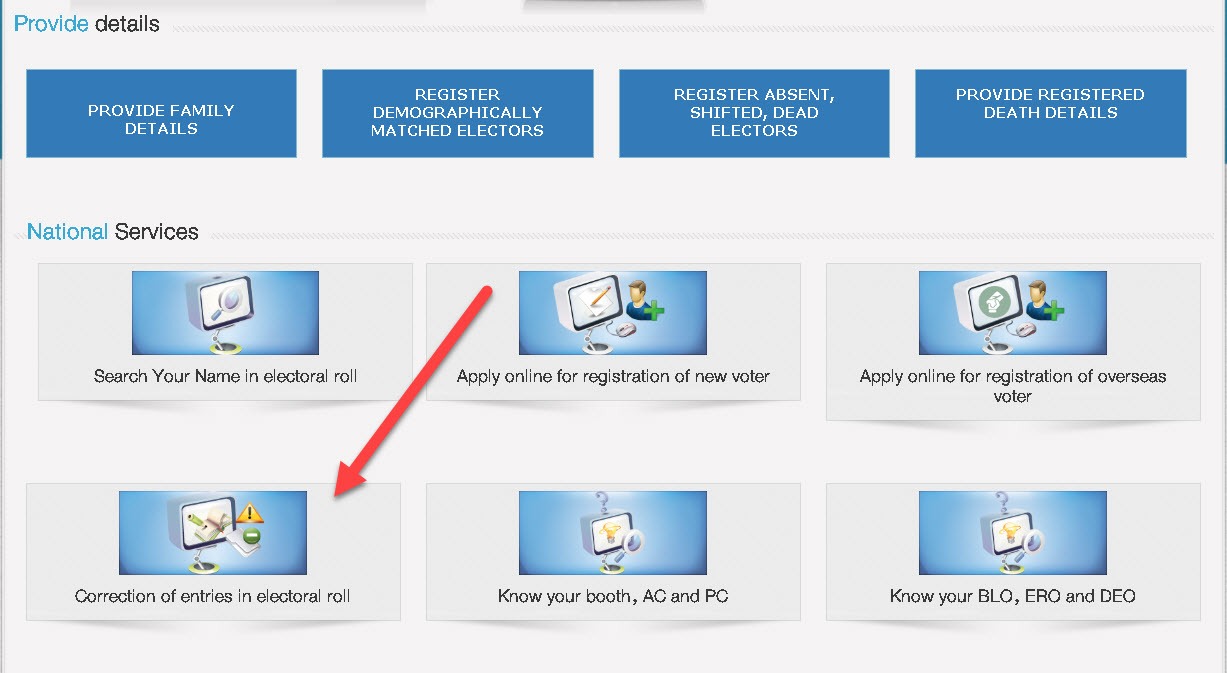Screen dimensions: 1227x673
Task: Choose Know your booth, AC and PC text
Action: click(613, 596)
